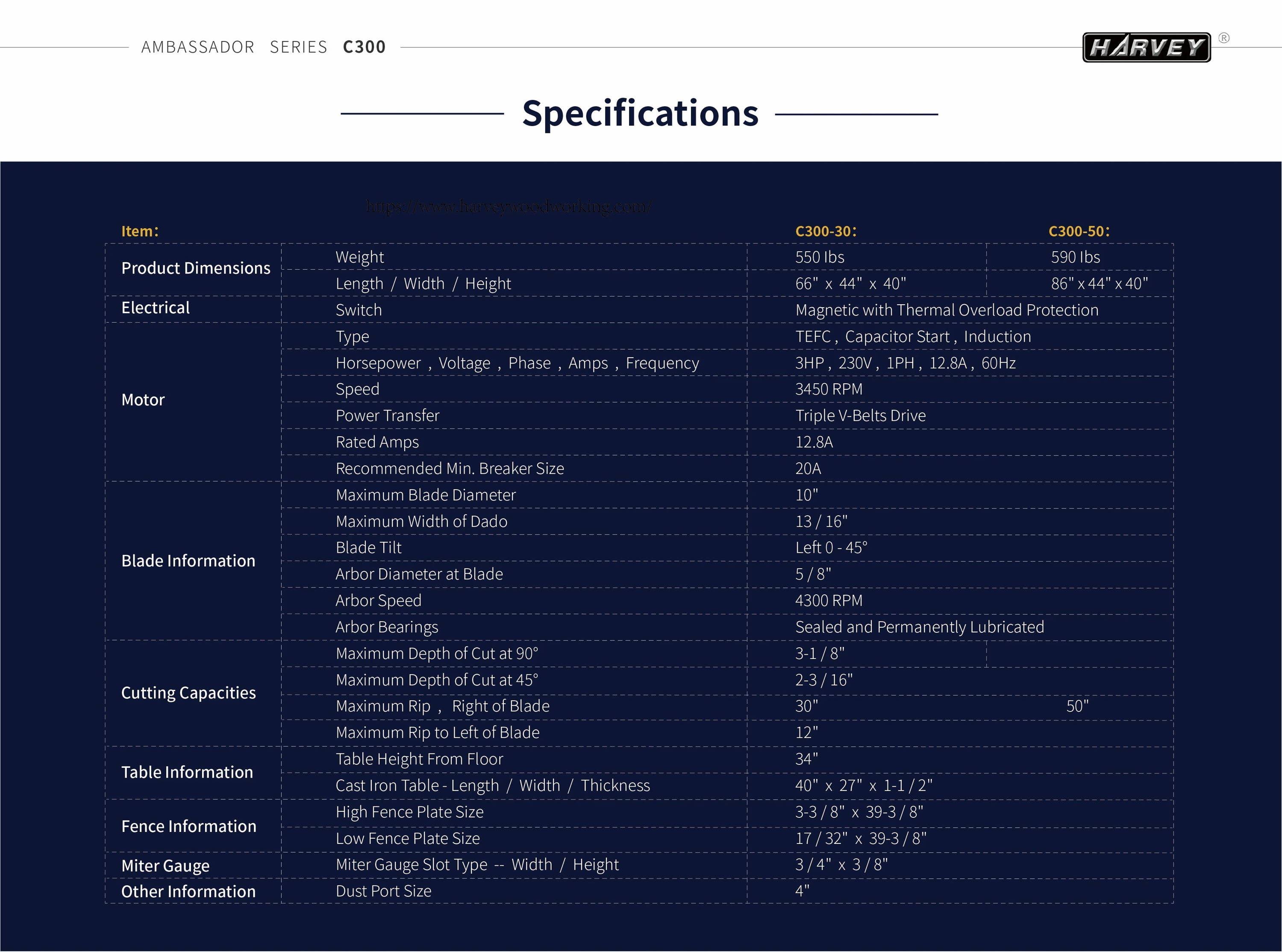Select the Fence Information category

189,826
